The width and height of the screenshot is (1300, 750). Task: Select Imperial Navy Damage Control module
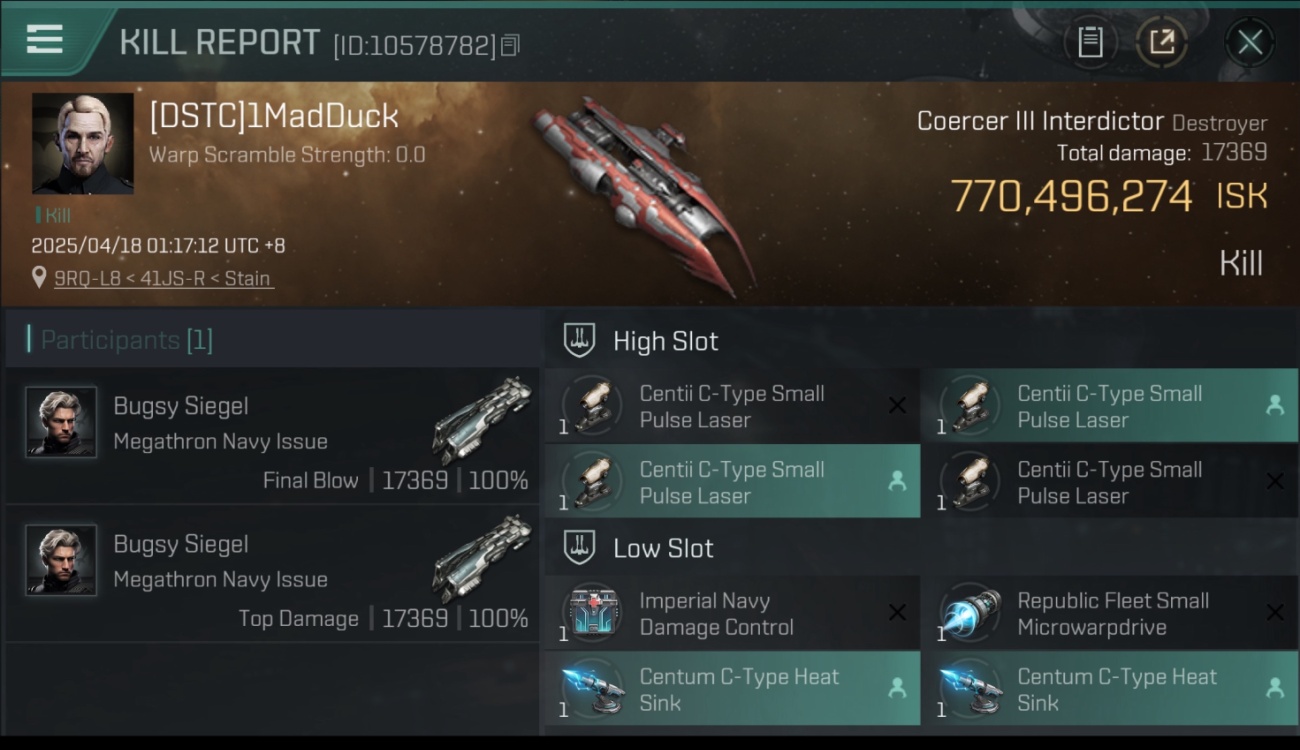[732, 614]
